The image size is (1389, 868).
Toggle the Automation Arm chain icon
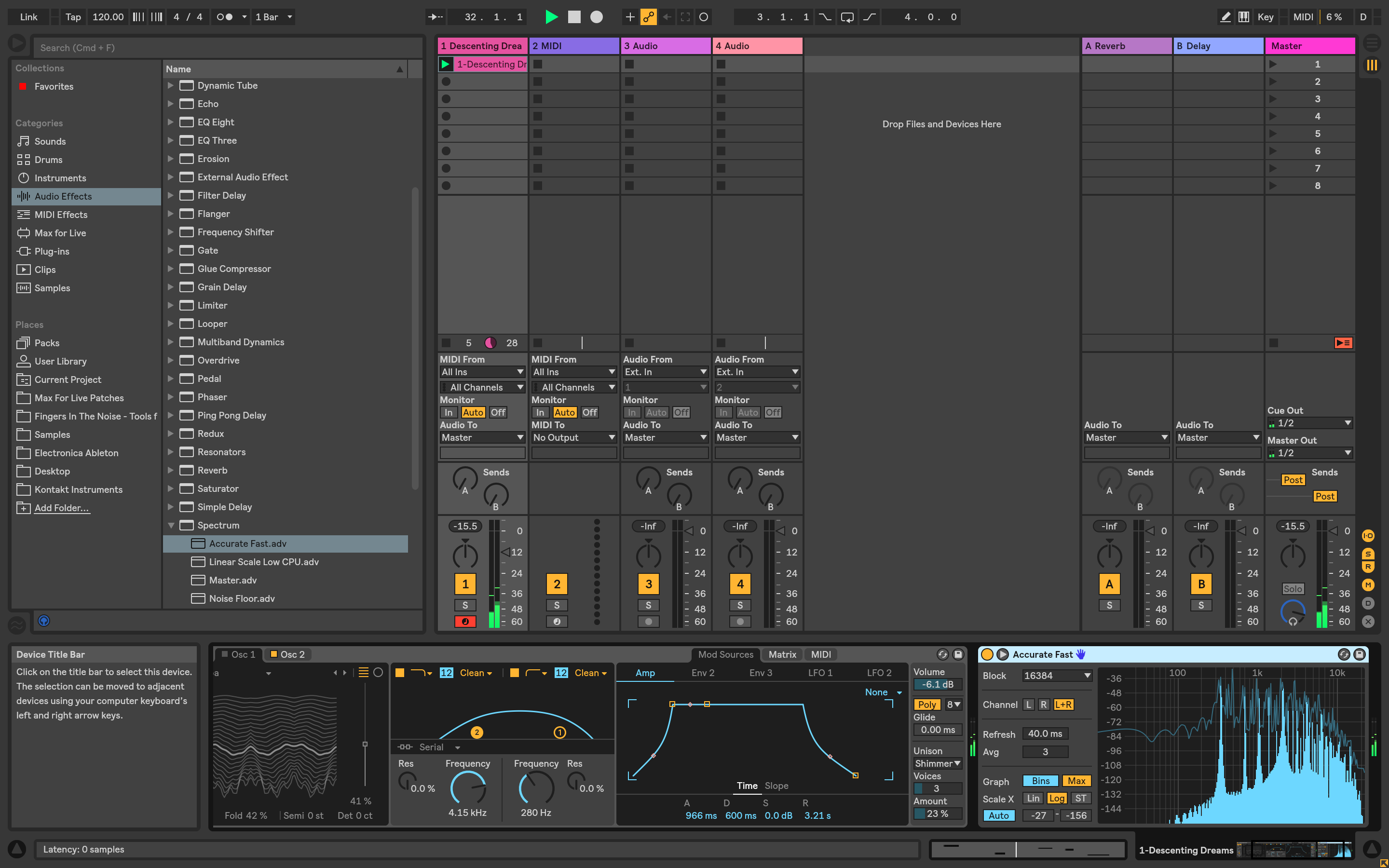coord(649,17)
